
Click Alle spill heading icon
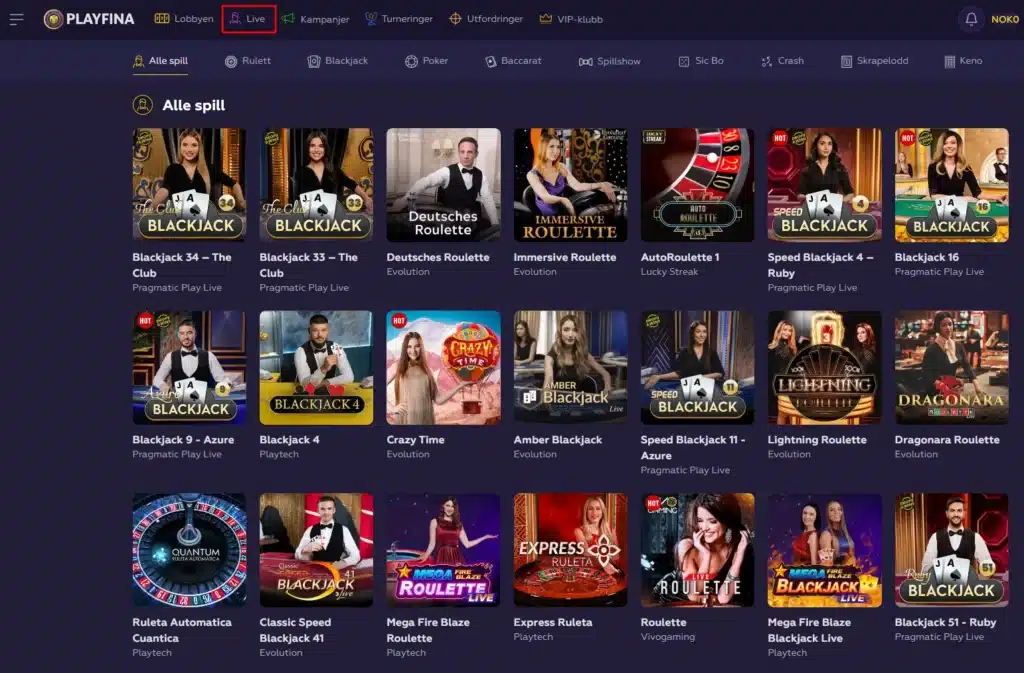tap(142, 104)
